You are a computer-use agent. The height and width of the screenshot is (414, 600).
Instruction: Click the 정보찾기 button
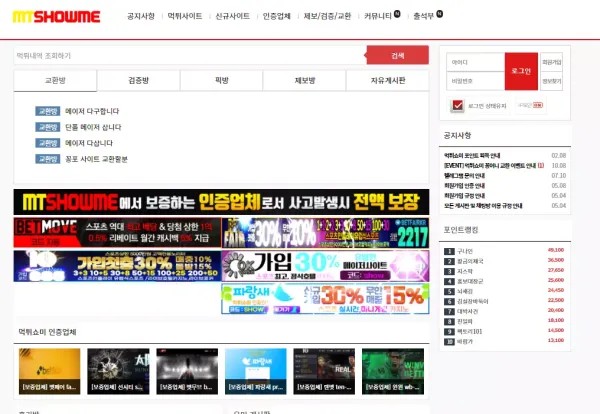(551, 81)
